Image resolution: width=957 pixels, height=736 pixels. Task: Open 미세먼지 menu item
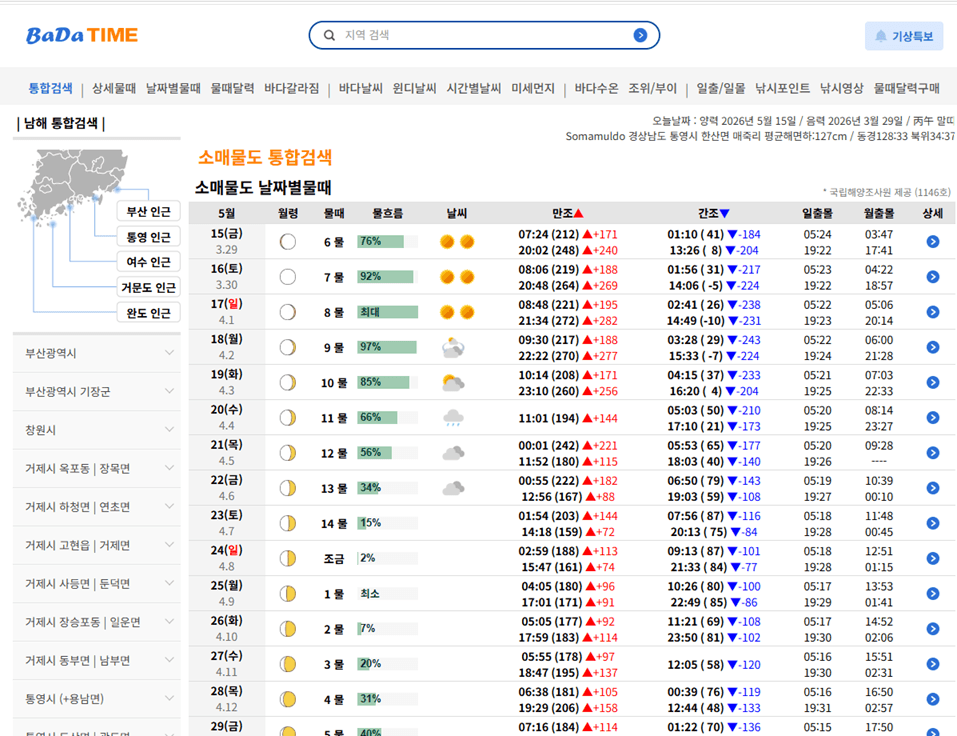click(532, 88)
